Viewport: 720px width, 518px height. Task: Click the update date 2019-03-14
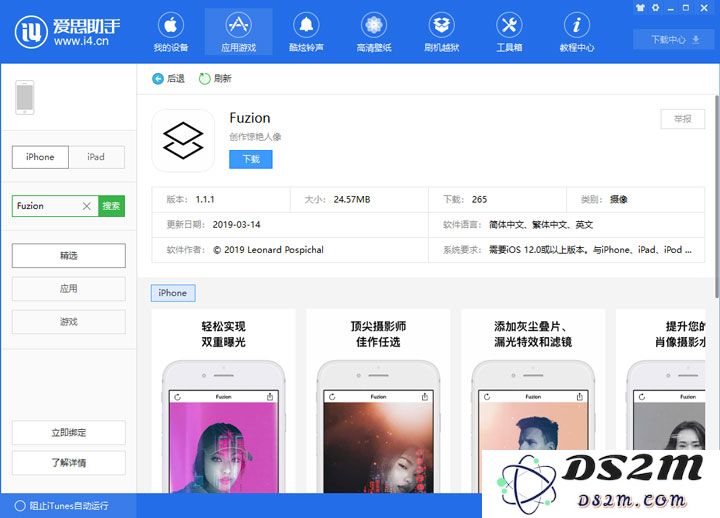(236, 225)
